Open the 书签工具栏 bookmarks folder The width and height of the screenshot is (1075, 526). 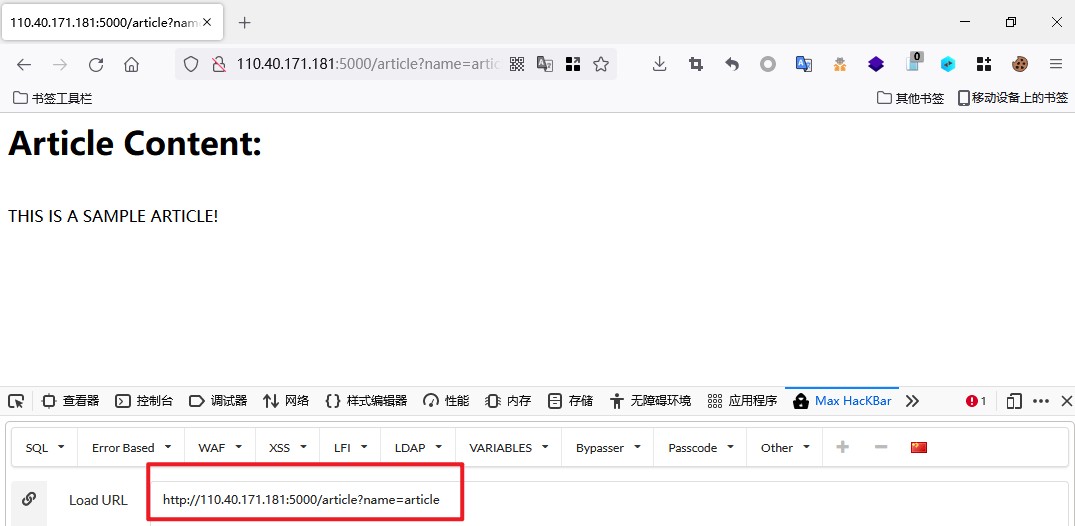pyautogui.click(x=53, y=98)
